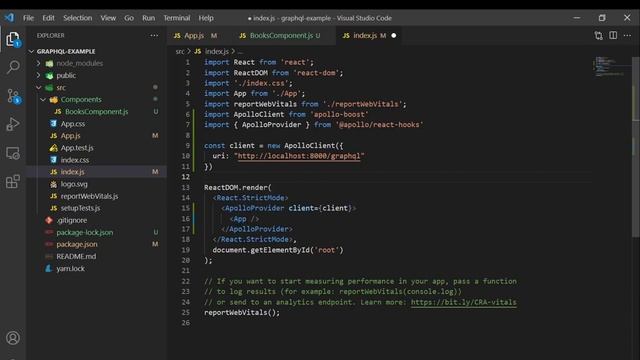Expand the public folder
This screenshot has height=360, width=640.
pyautogui.click(x=38, y=76)
